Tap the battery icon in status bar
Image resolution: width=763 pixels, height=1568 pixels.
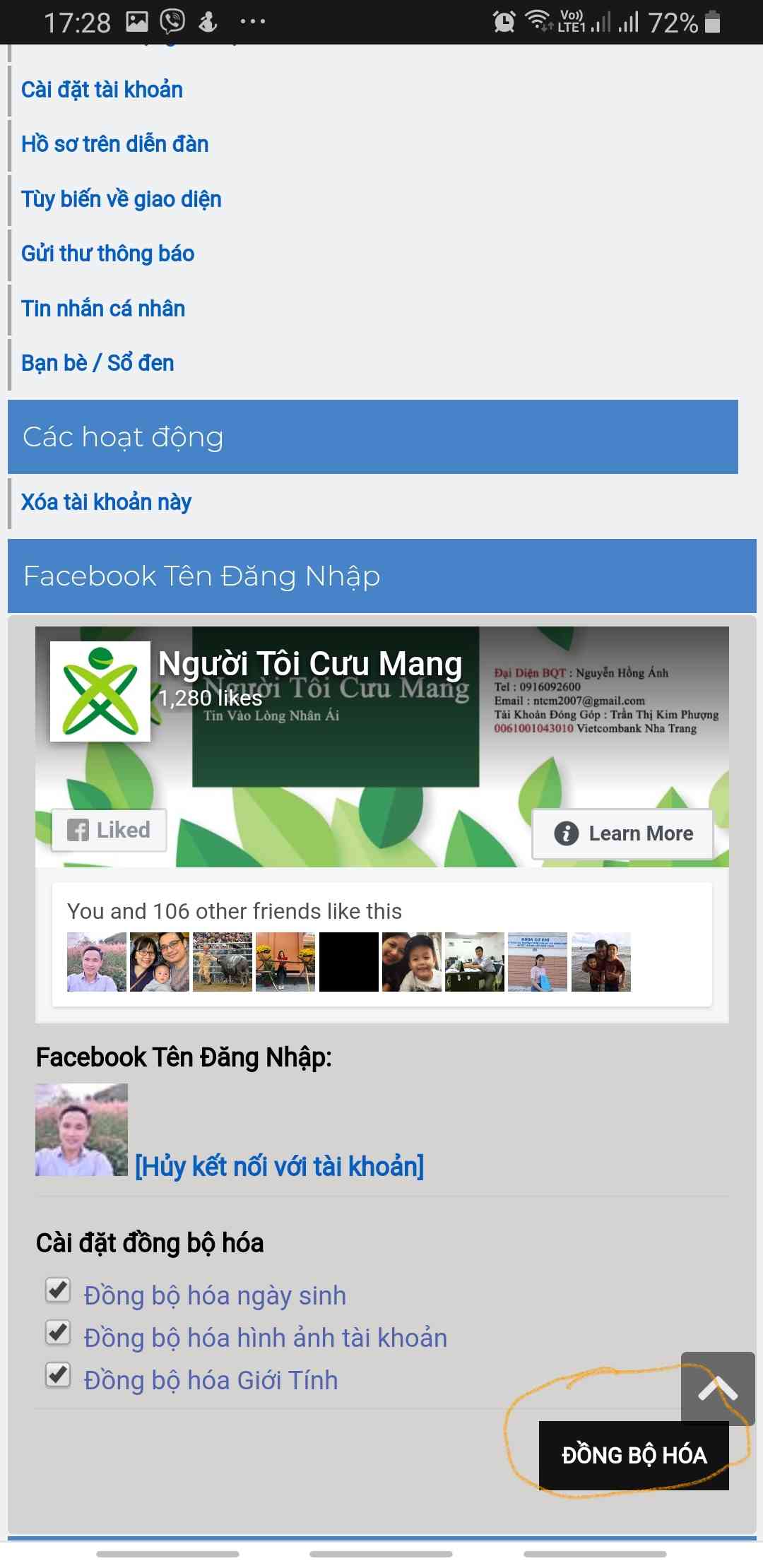pyautogui.click(x=713, y=22)
